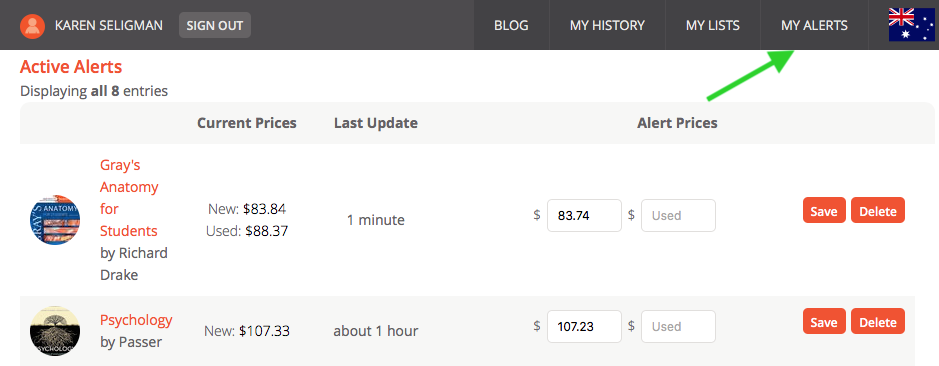This screenshot has width=939, height=366.
Task: Open Gray's Anatomy for Students link
Action: tap(129, 198)
